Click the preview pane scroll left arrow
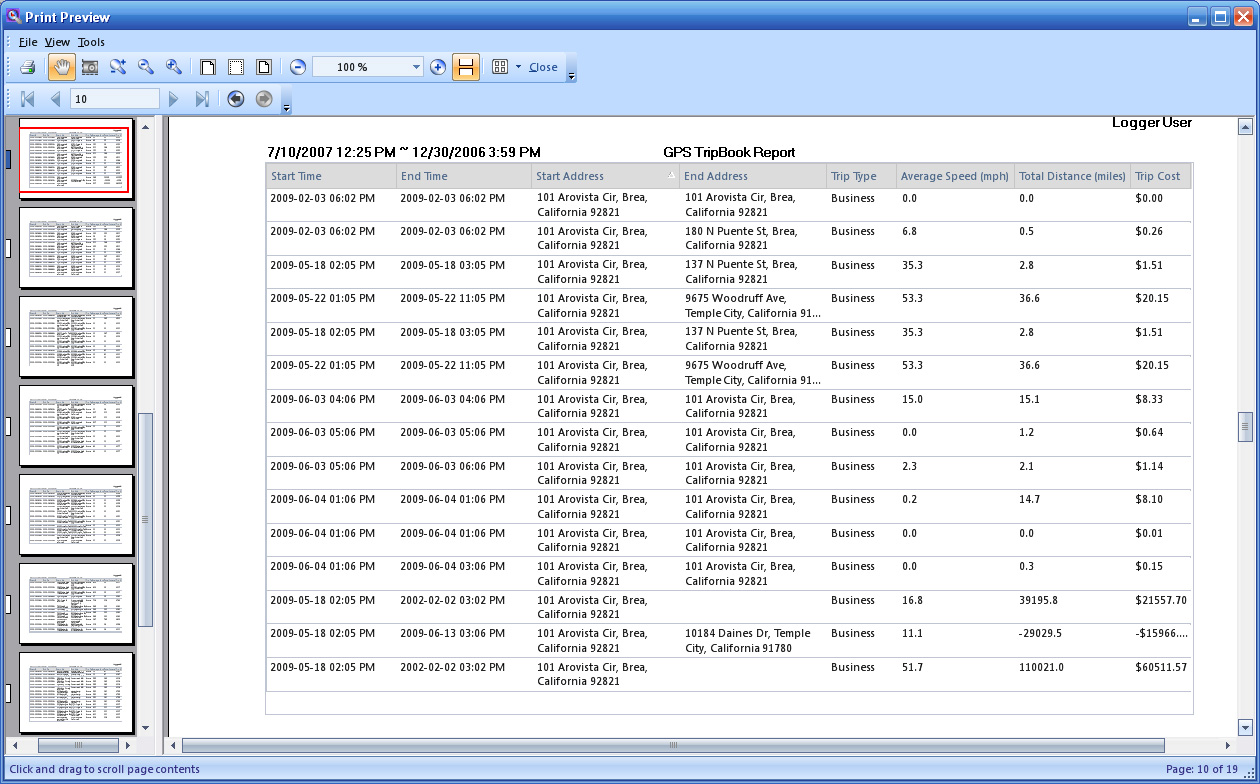The height and width of the screenshot is (784, 1260). coord(173,745)
